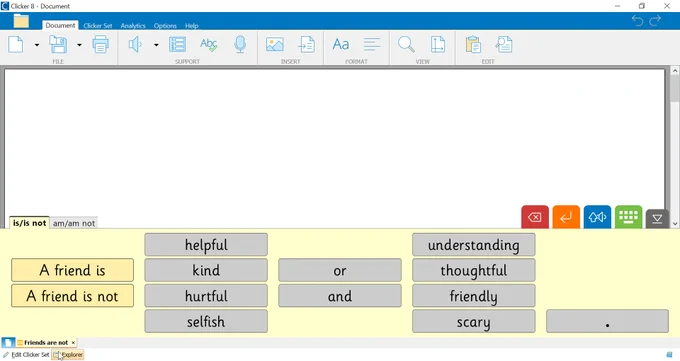This screenshot has height=361, width=680.
Task: Redo the last action
Action: [x=655, y=20]
